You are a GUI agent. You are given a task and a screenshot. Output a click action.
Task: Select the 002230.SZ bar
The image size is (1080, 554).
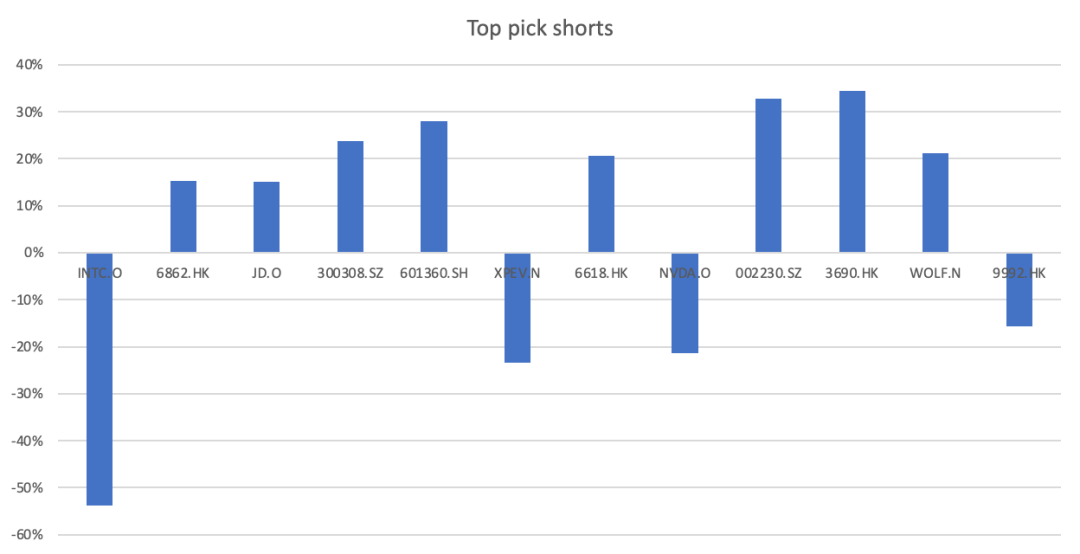click(768, 176)
